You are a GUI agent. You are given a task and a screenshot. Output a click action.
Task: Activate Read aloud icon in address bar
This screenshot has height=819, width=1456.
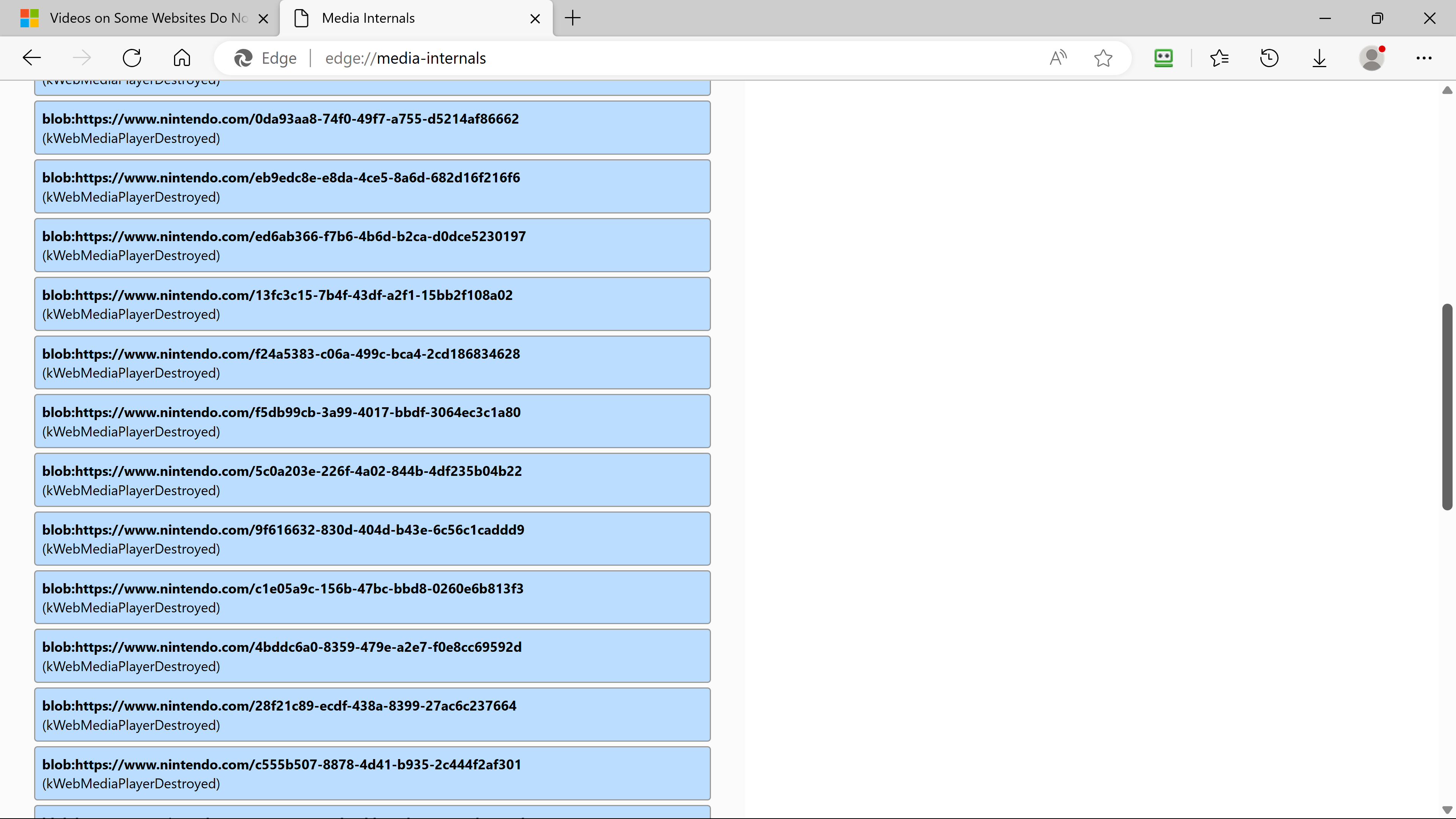[1058, 58]
